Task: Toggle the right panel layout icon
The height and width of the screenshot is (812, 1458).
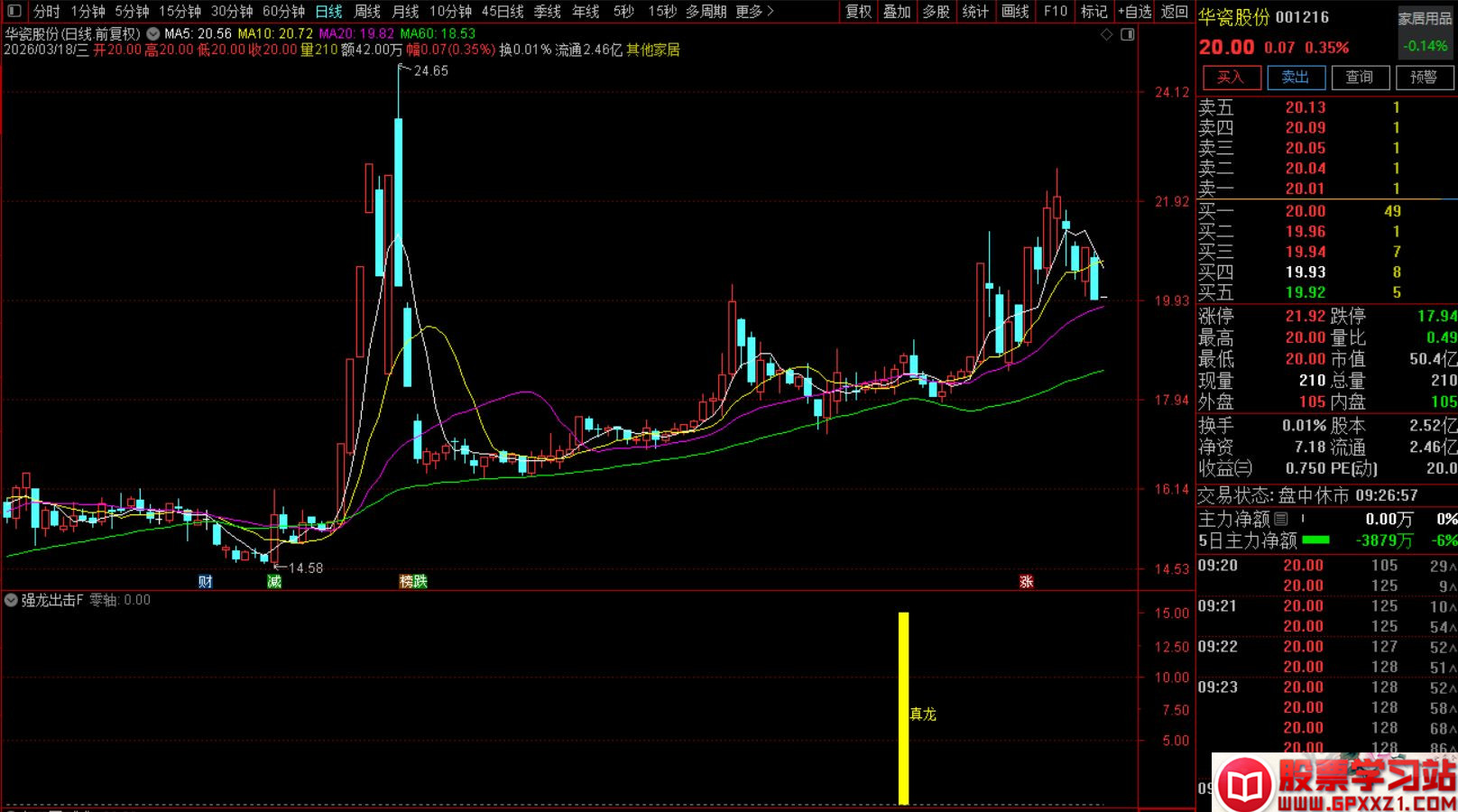Action: [1128, 34]
